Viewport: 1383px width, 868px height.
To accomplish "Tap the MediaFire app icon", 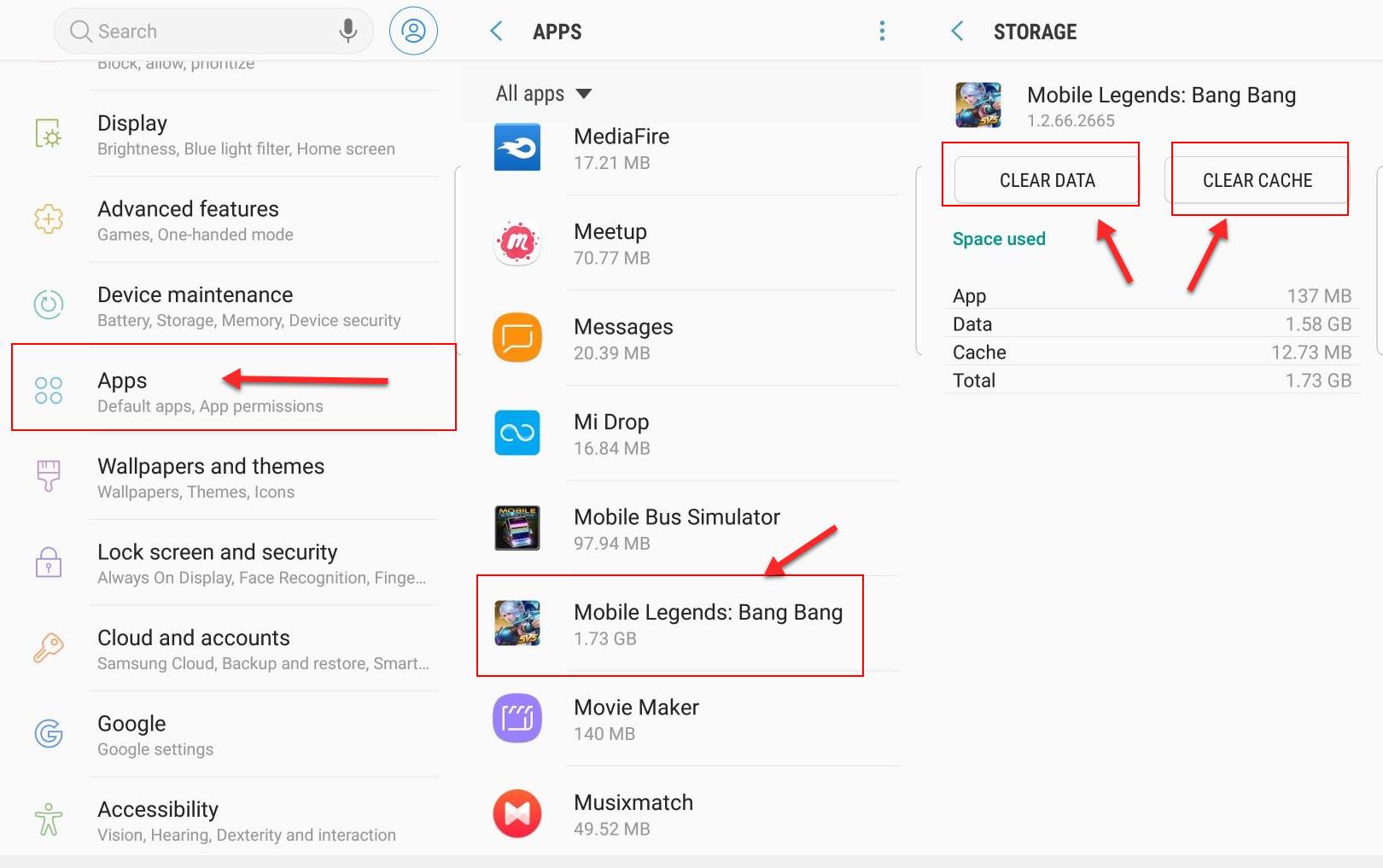I will point(517,148).
